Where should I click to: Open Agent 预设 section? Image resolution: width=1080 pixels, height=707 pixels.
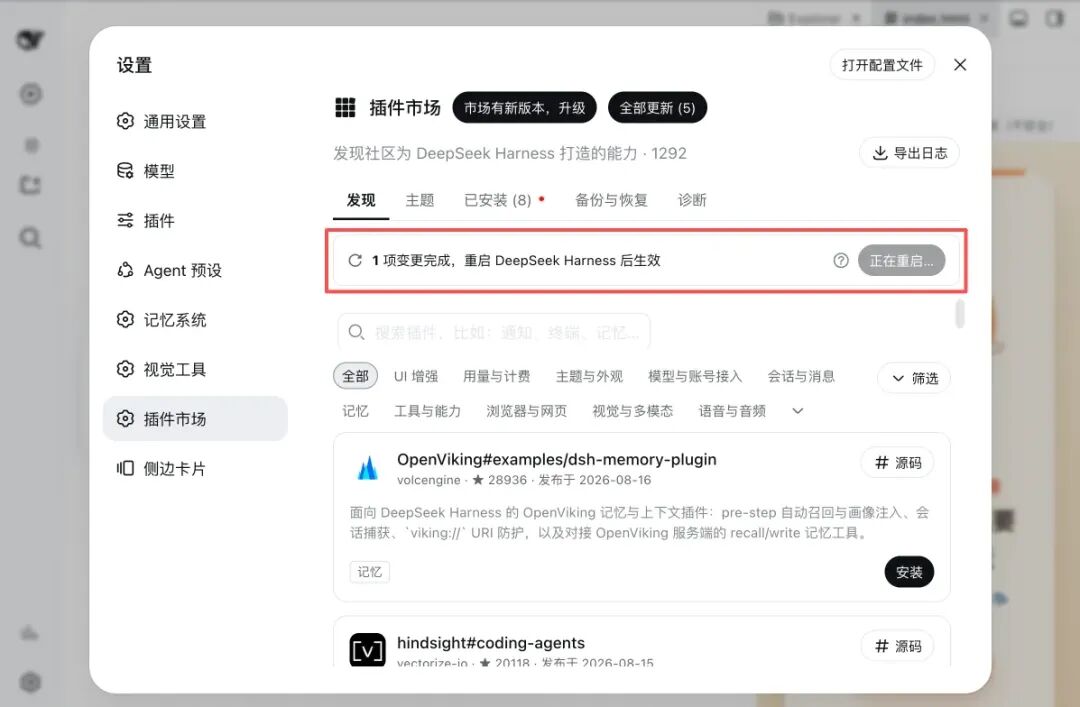pos(195,270)
